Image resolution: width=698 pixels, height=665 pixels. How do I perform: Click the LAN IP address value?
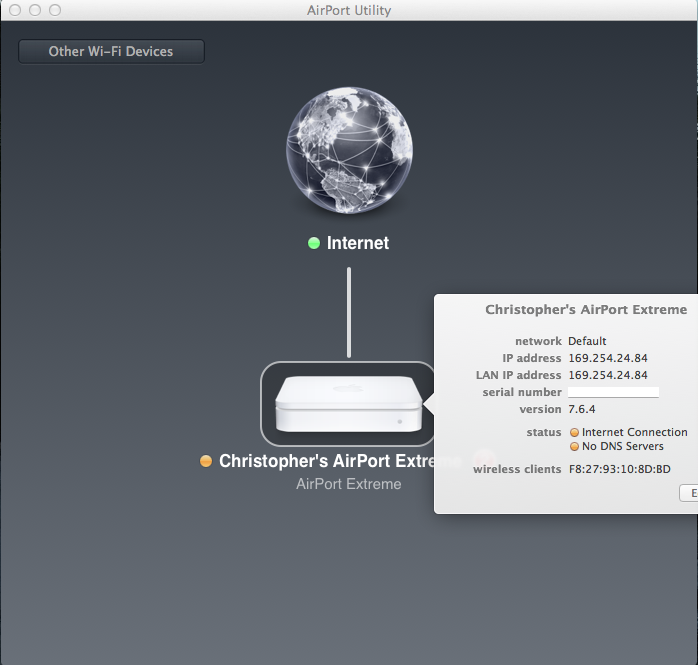pyautogui.click(x=608, y=375)
